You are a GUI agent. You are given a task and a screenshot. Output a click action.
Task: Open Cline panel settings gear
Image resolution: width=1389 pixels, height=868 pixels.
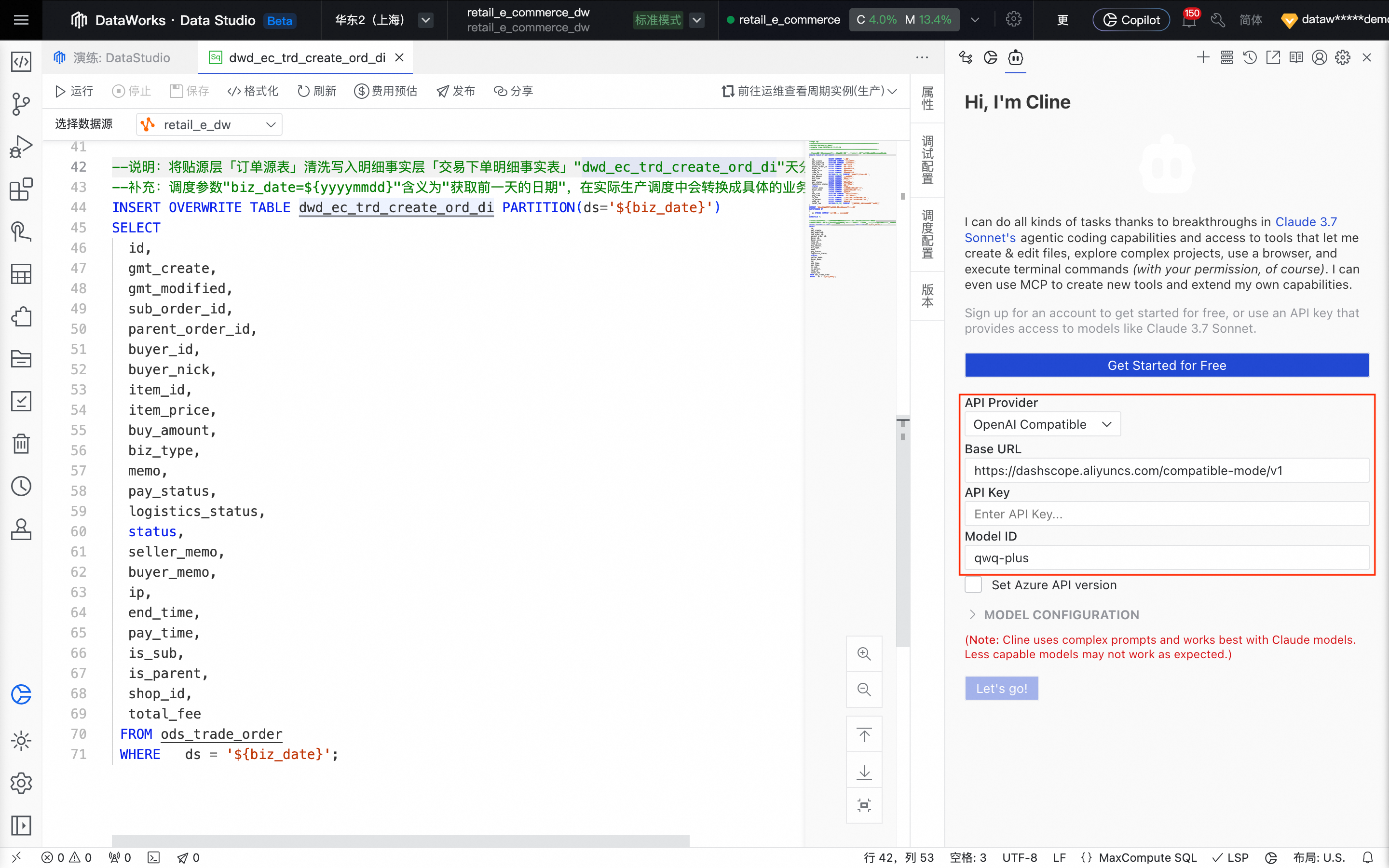1342,57
